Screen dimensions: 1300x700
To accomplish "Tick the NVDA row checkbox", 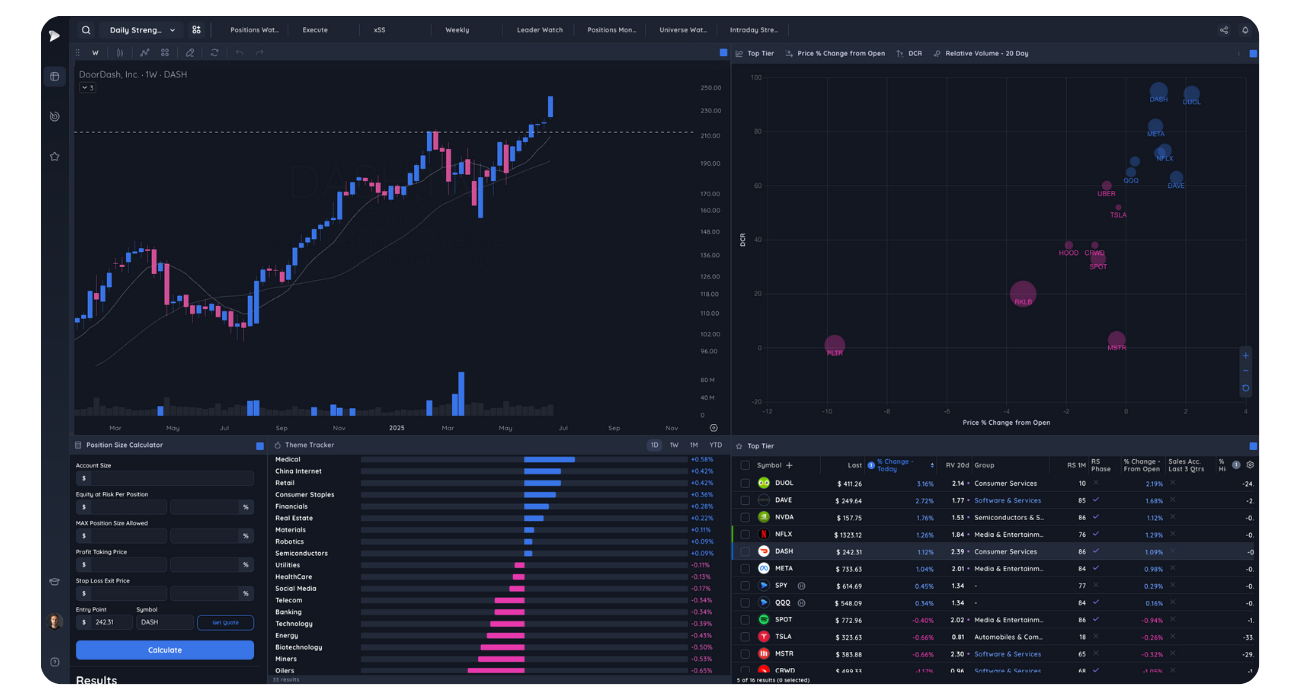I will (745, 517).
